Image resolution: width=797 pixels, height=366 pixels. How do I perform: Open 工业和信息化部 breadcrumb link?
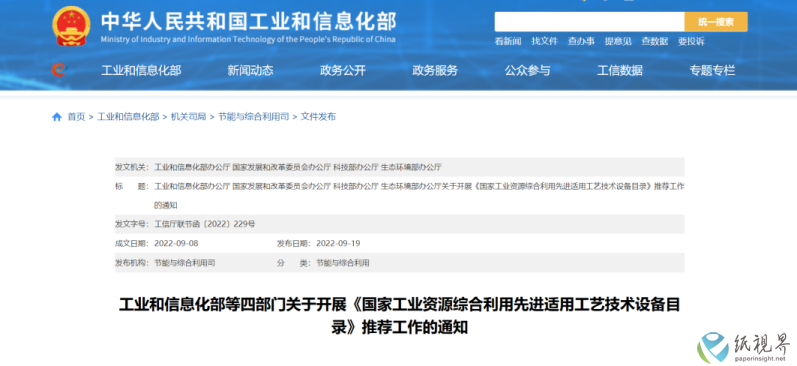pos(128,117)
